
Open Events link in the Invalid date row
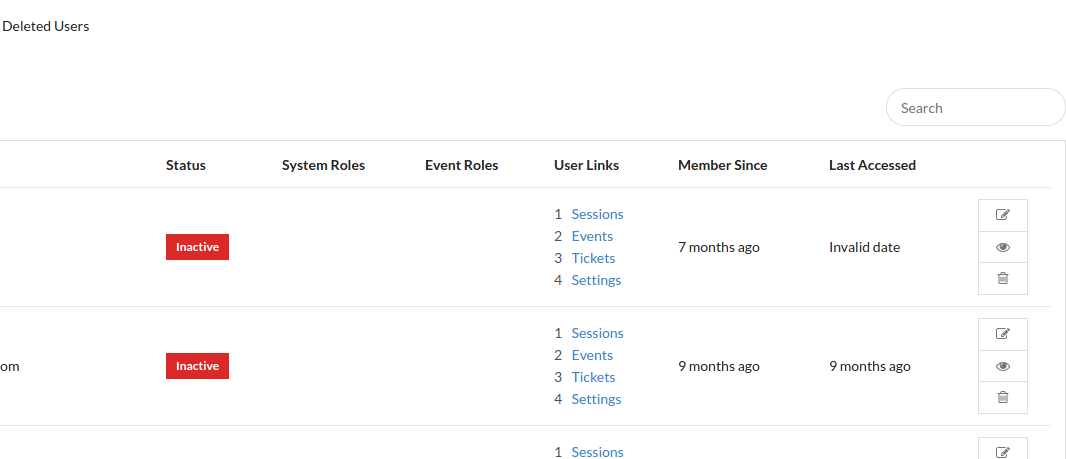[x=592, y=236]
